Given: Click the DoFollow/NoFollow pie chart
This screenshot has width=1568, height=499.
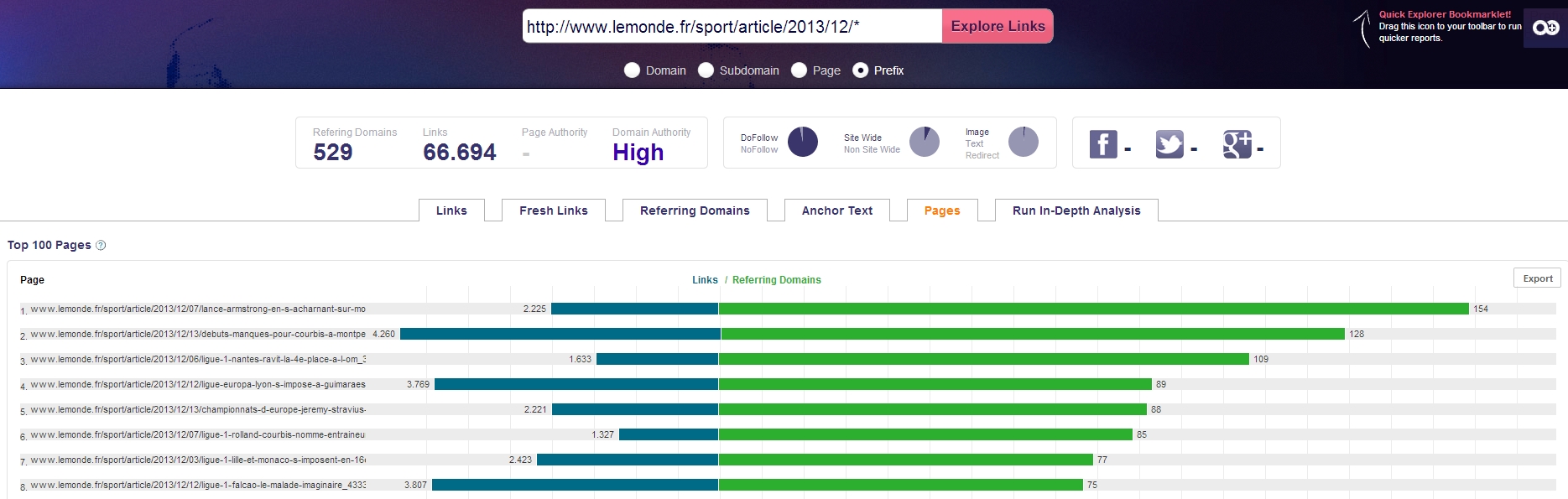Looking at the screenshot, I should pos(803,142).
